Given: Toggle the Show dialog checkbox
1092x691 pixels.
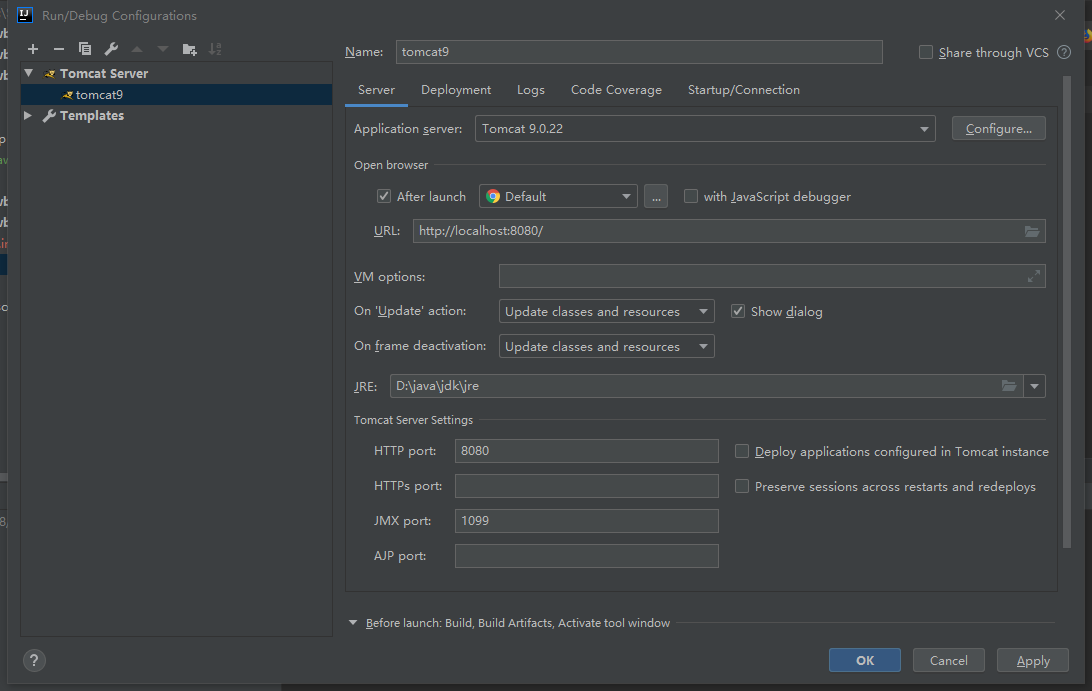Looking at the screenshot, I should tap(738, 312).
